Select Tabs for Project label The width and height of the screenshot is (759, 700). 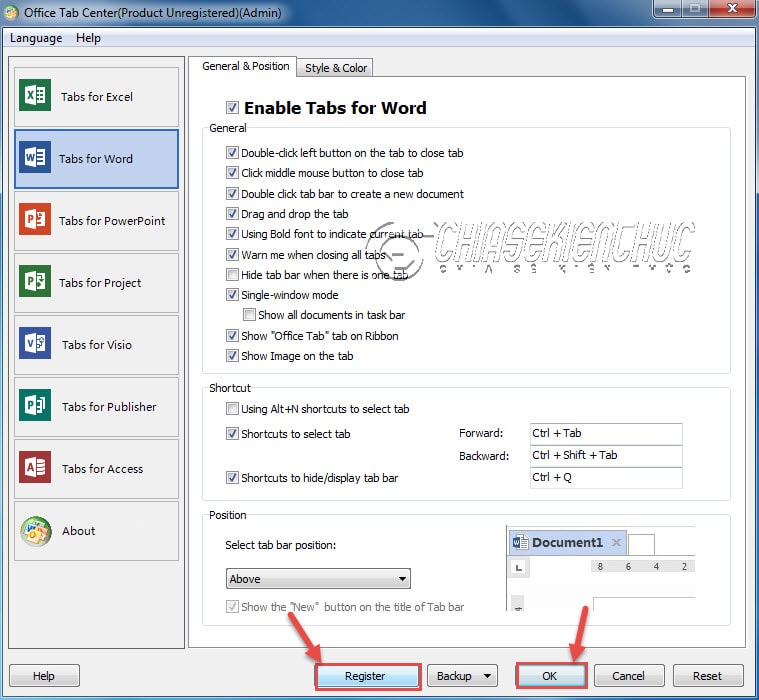pyautogui.click(x=100, y=283)
